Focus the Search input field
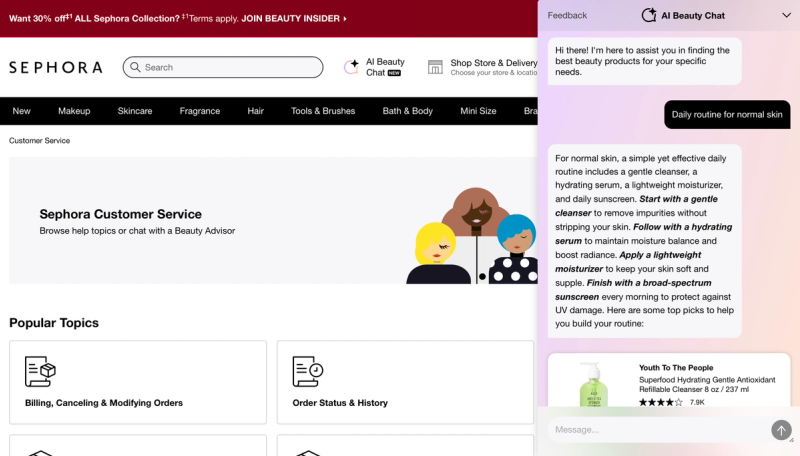The width and height of the screenshot is (800, 456). pyautogui.click(x=223, y=67)
